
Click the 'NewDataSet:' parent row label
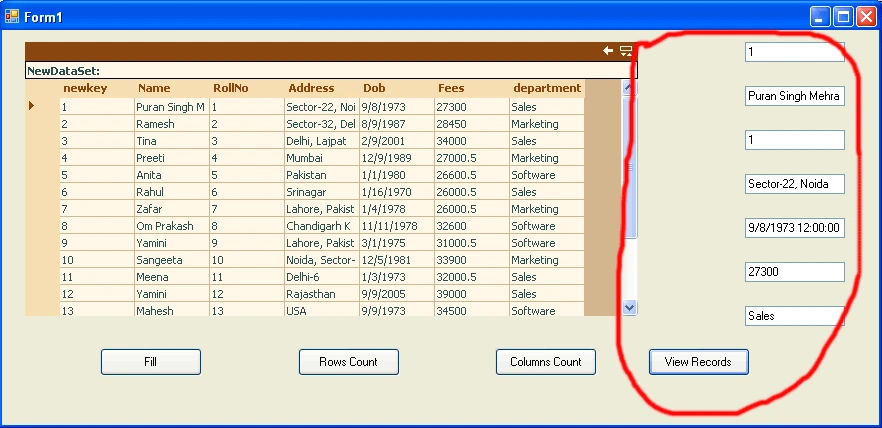(64, 71)
